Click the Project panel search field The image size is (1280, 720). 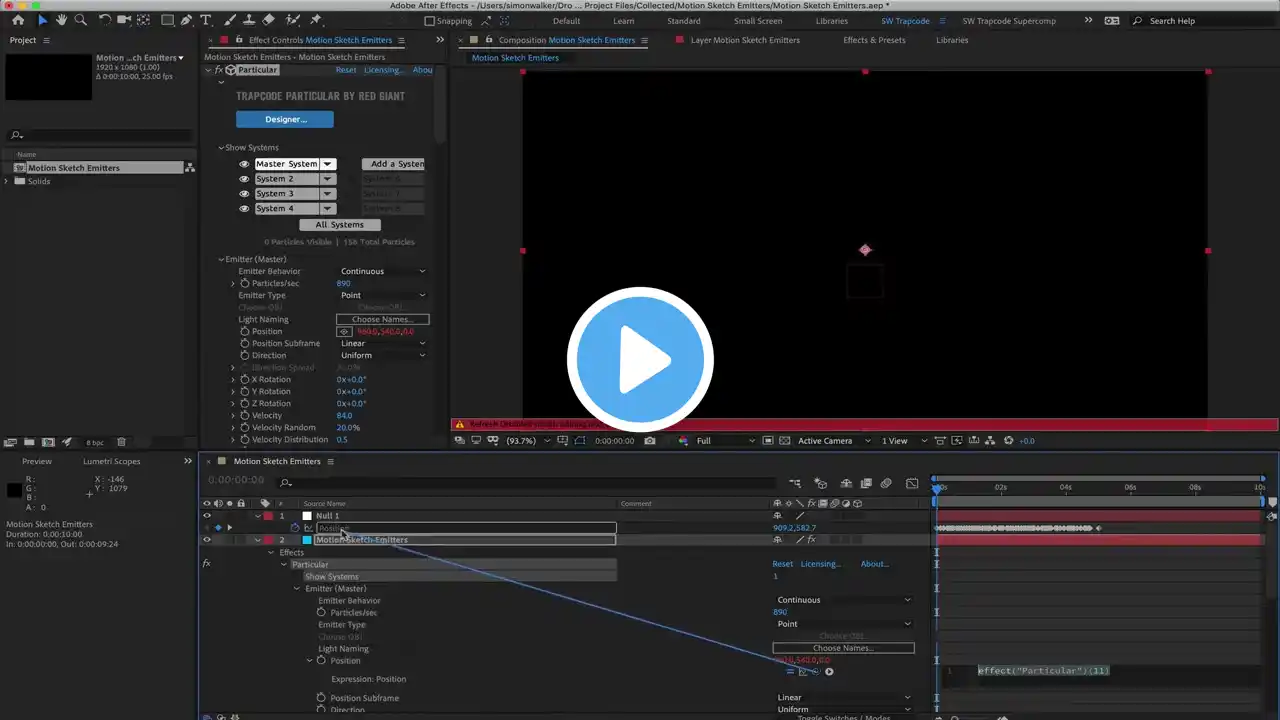(x=100, y=135)
